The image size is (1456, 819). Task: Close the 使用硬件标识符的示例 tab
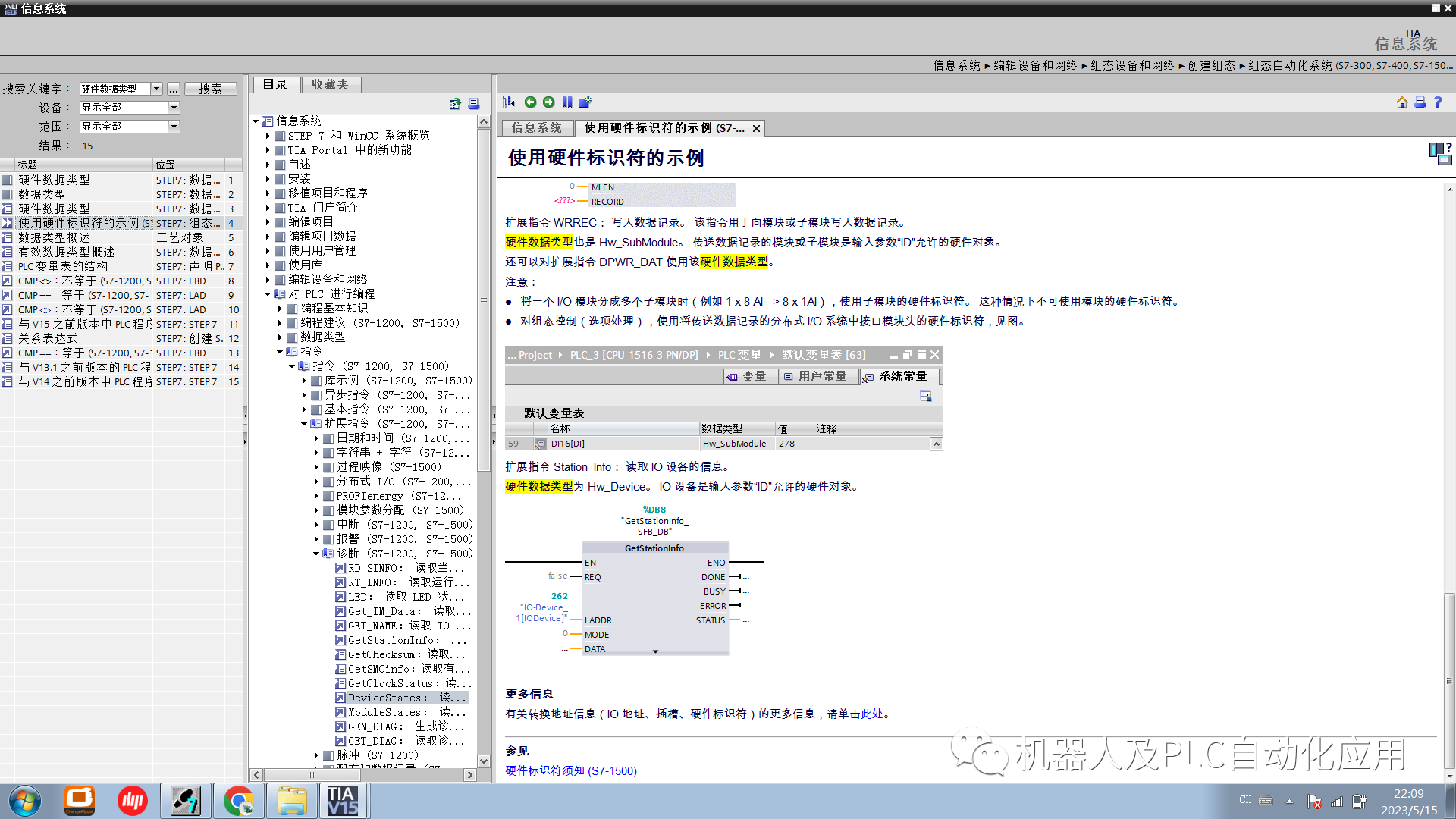click(x=756, y=128)
